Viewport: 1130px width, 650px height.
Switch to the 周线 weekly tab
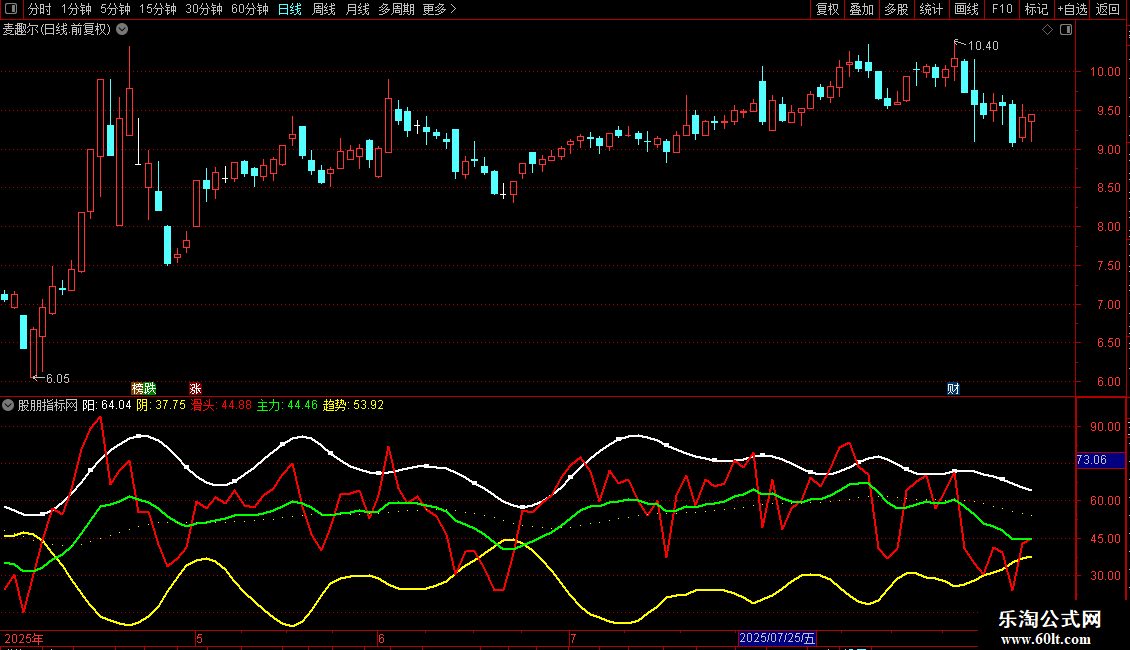[x=324, y=9]
